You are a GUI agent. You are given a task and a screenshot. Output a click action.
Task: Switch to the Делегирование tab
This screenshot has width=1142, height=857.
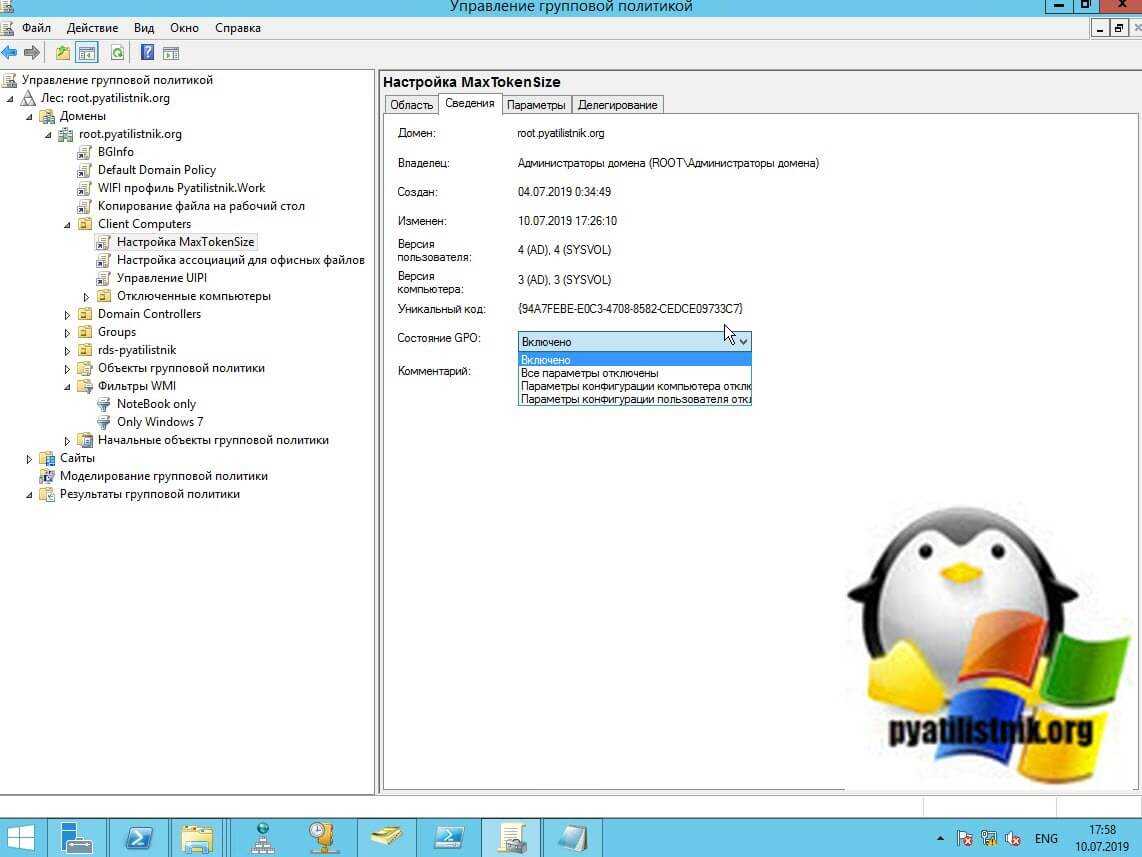click(617, 105)
